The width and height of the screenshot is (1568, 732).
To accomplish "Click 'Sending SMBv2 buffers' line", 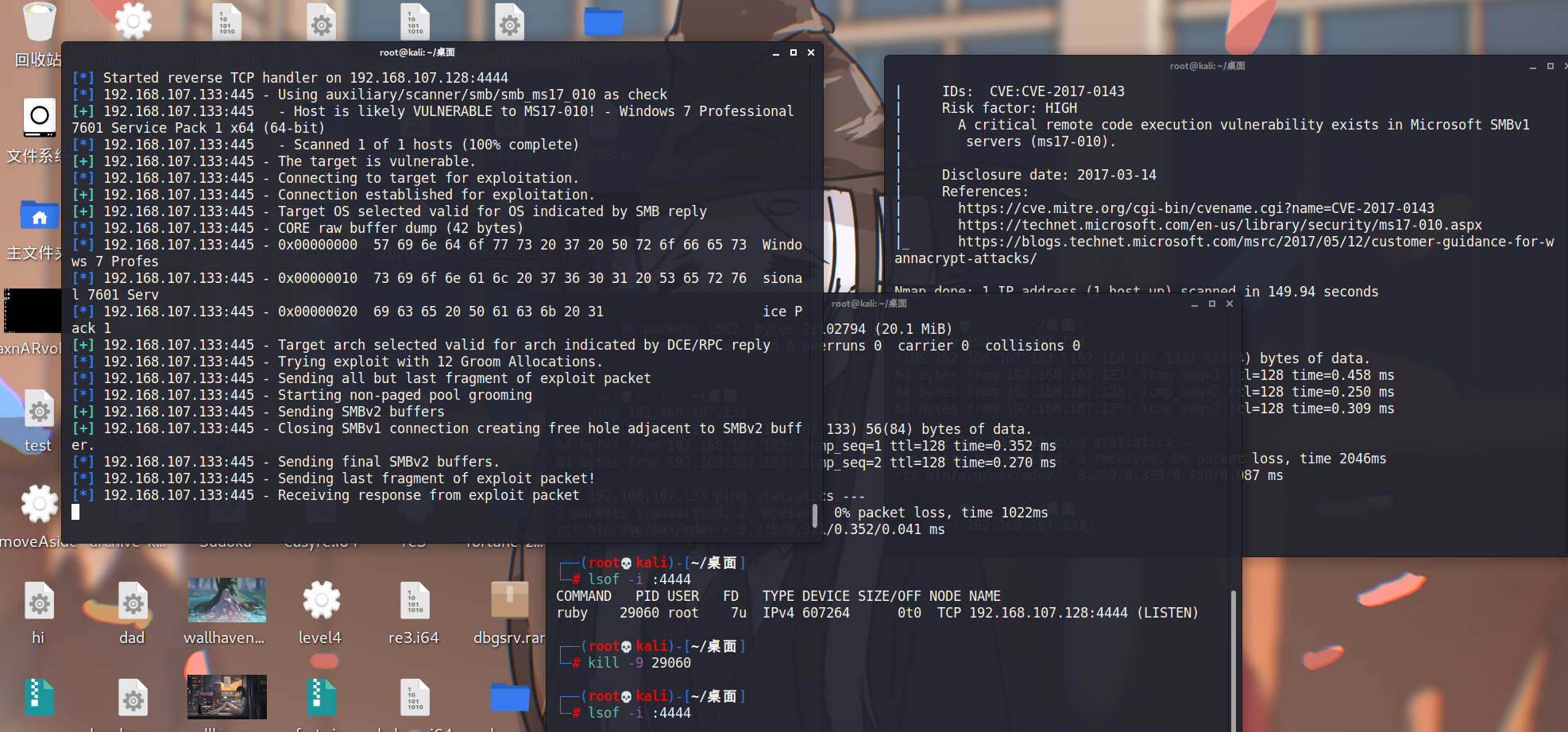I will click(x=258, y=412).
